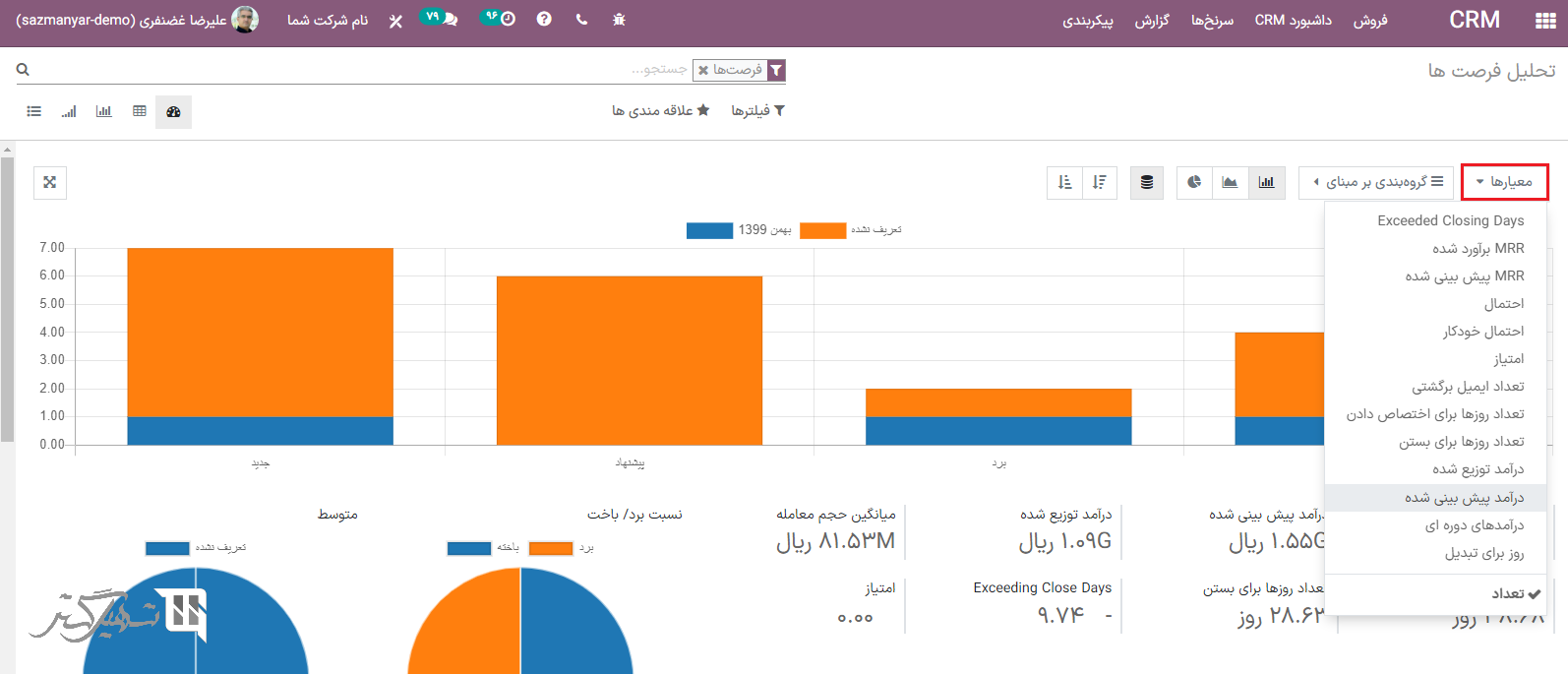Select MRR پیش بینی شده measure
1568x674 pixels.
click(1436, 276)
